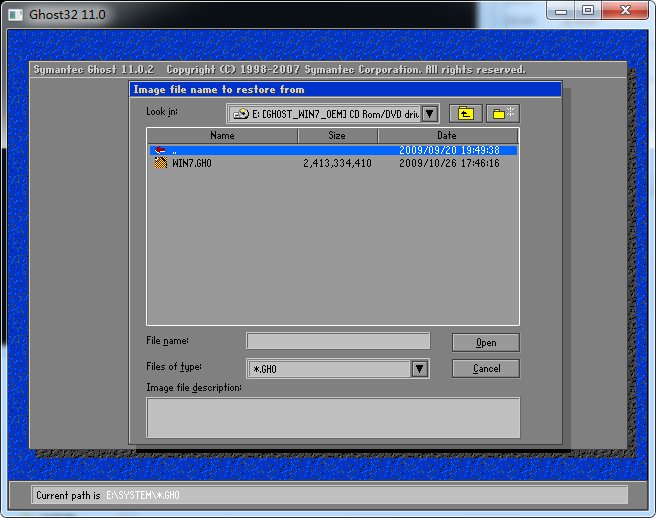The width and height of the screenshot is (656, 518).
Task: Click the 2009/09/20 19:49:38 date entry
Action: click(449, 150)
